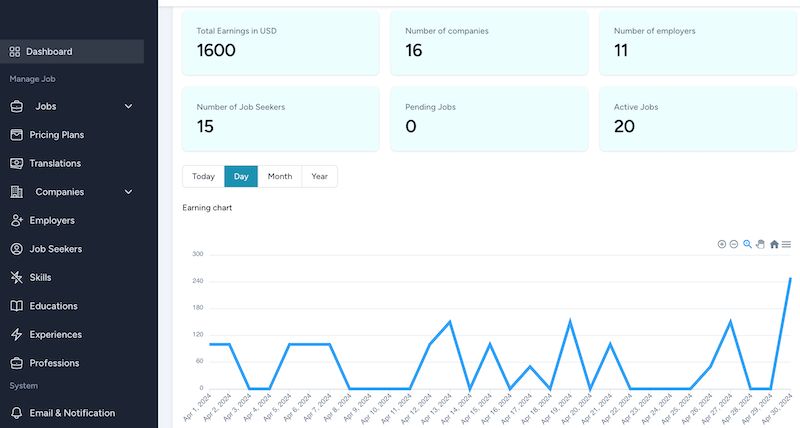Click the Skills icon
The width and height of the screenshot is (800, 428).
pyautogui.click(x=16, y=278)
